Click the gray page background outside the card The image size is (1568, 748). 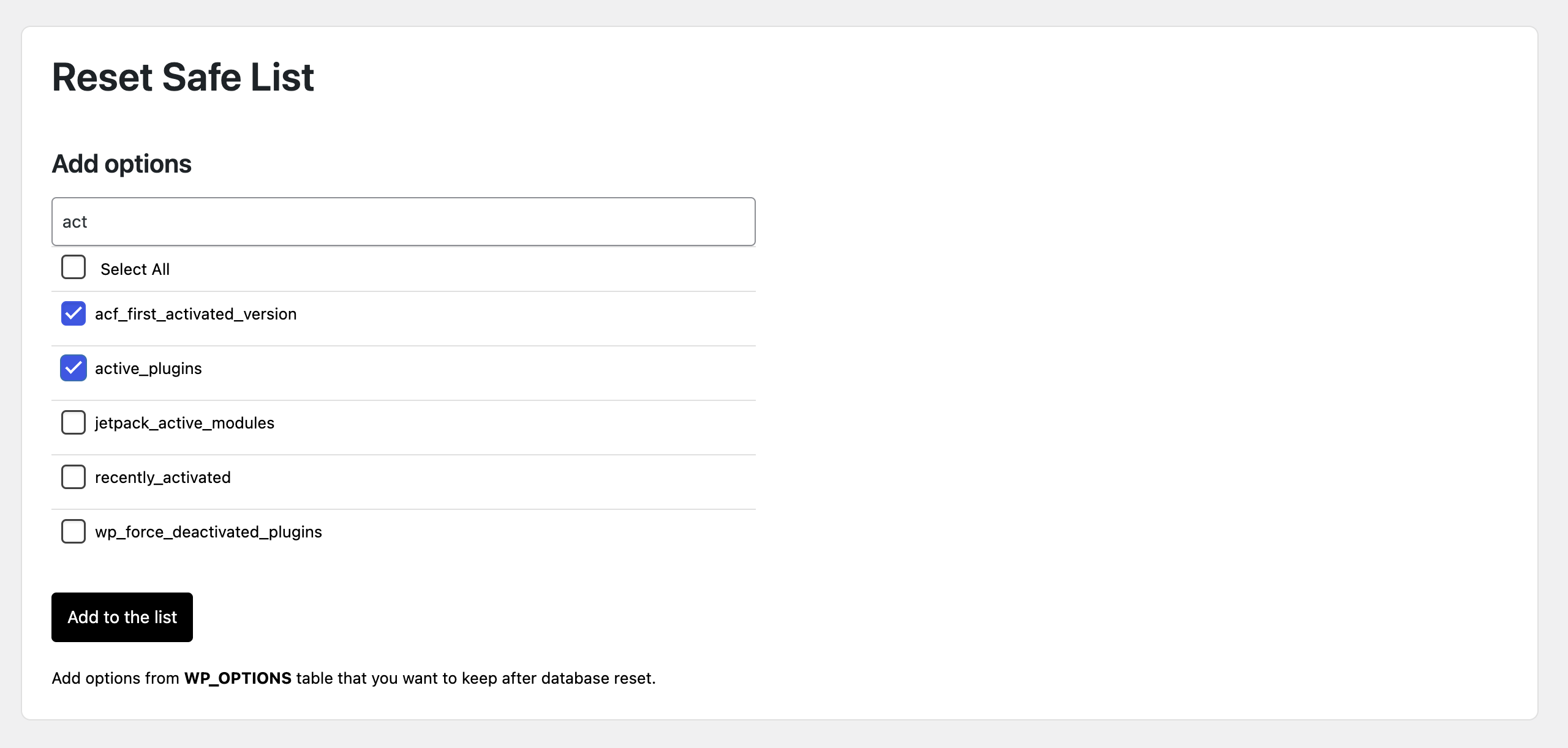[784, 735]
